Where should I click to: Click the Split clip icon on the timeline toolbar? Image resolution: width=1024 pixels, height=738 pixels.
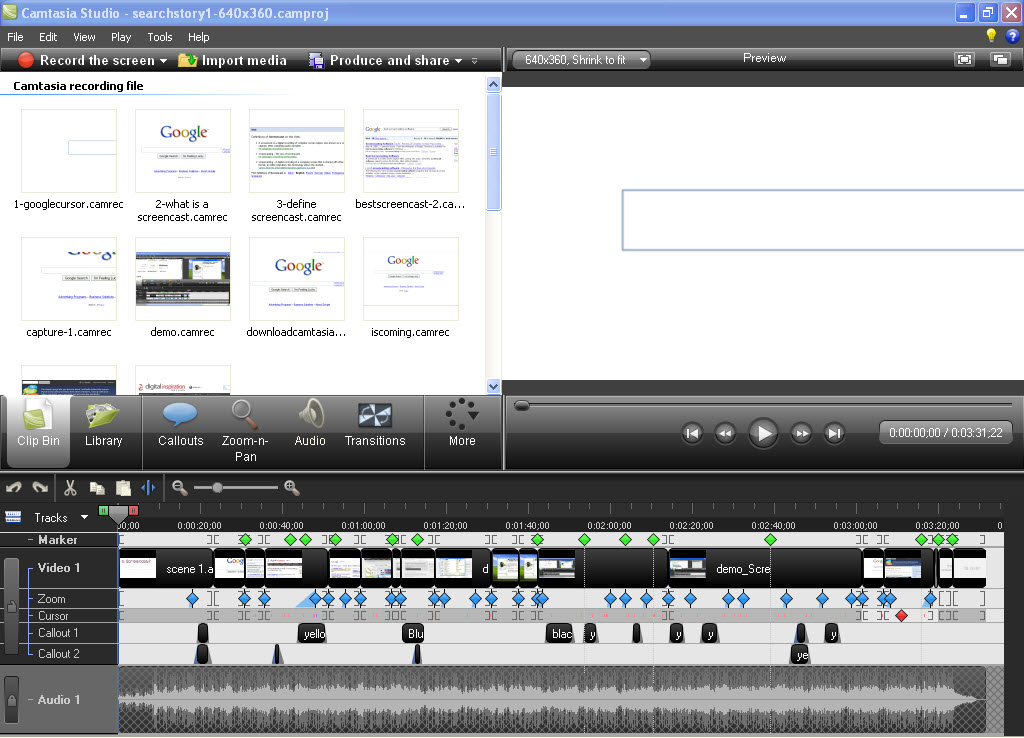(x=147, y=487)
